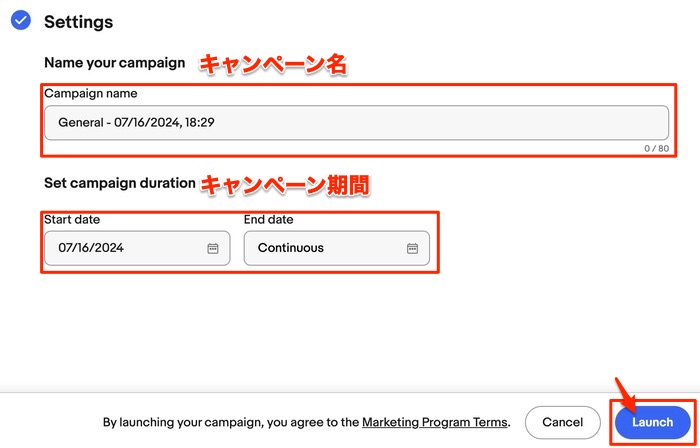Open the End date Continuous field

pyautogui.click(x=325, y=248)
